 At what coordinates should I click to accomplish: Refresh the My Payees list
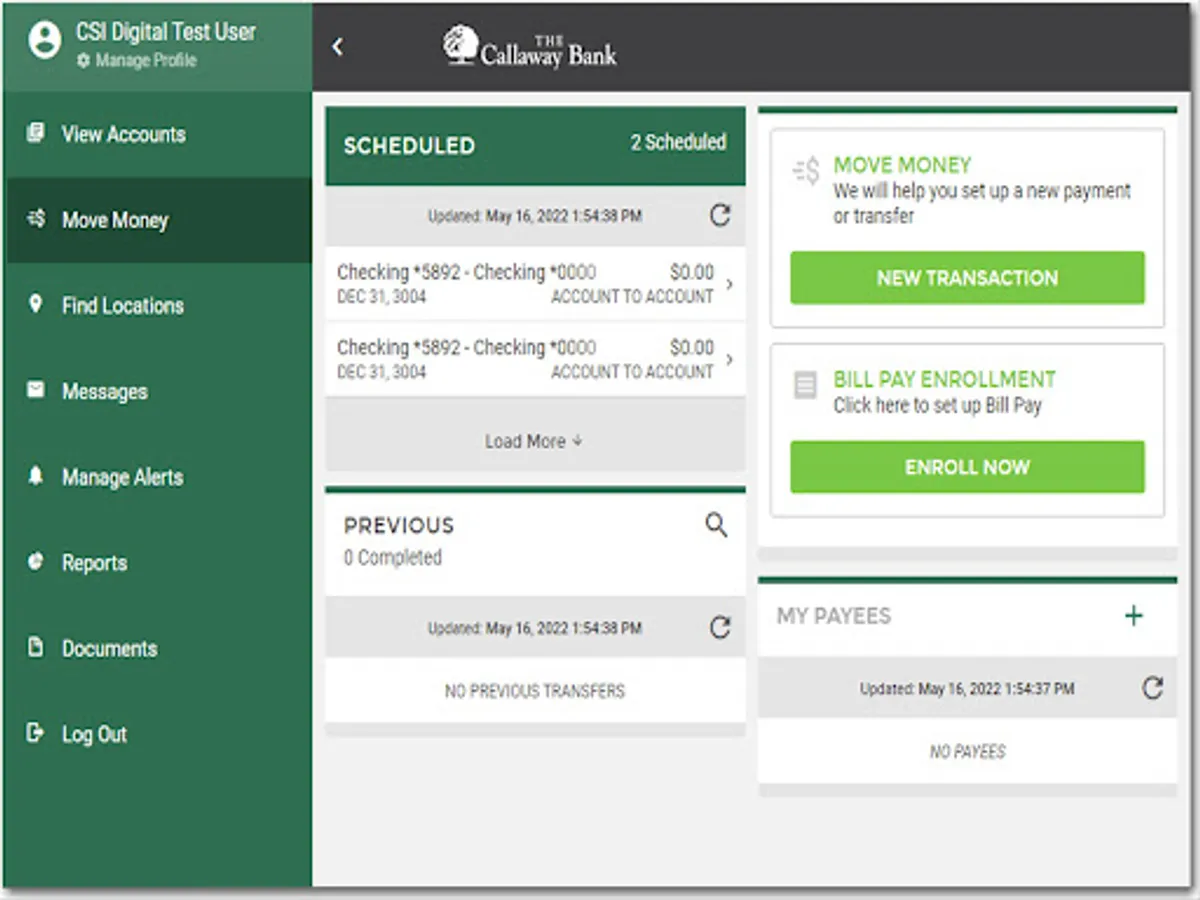pos(1153,688)
